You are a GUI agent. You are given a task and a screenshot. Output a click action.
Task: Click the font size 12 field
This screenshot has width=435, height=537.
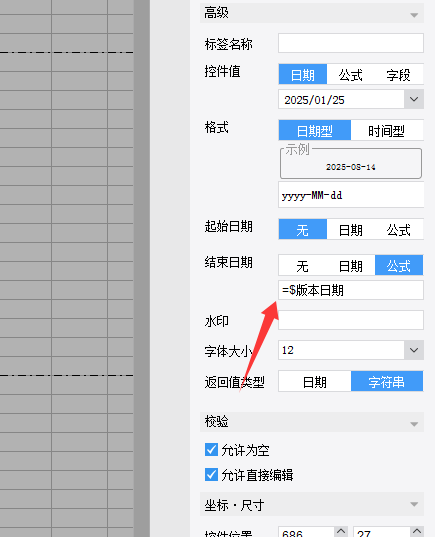341,350
